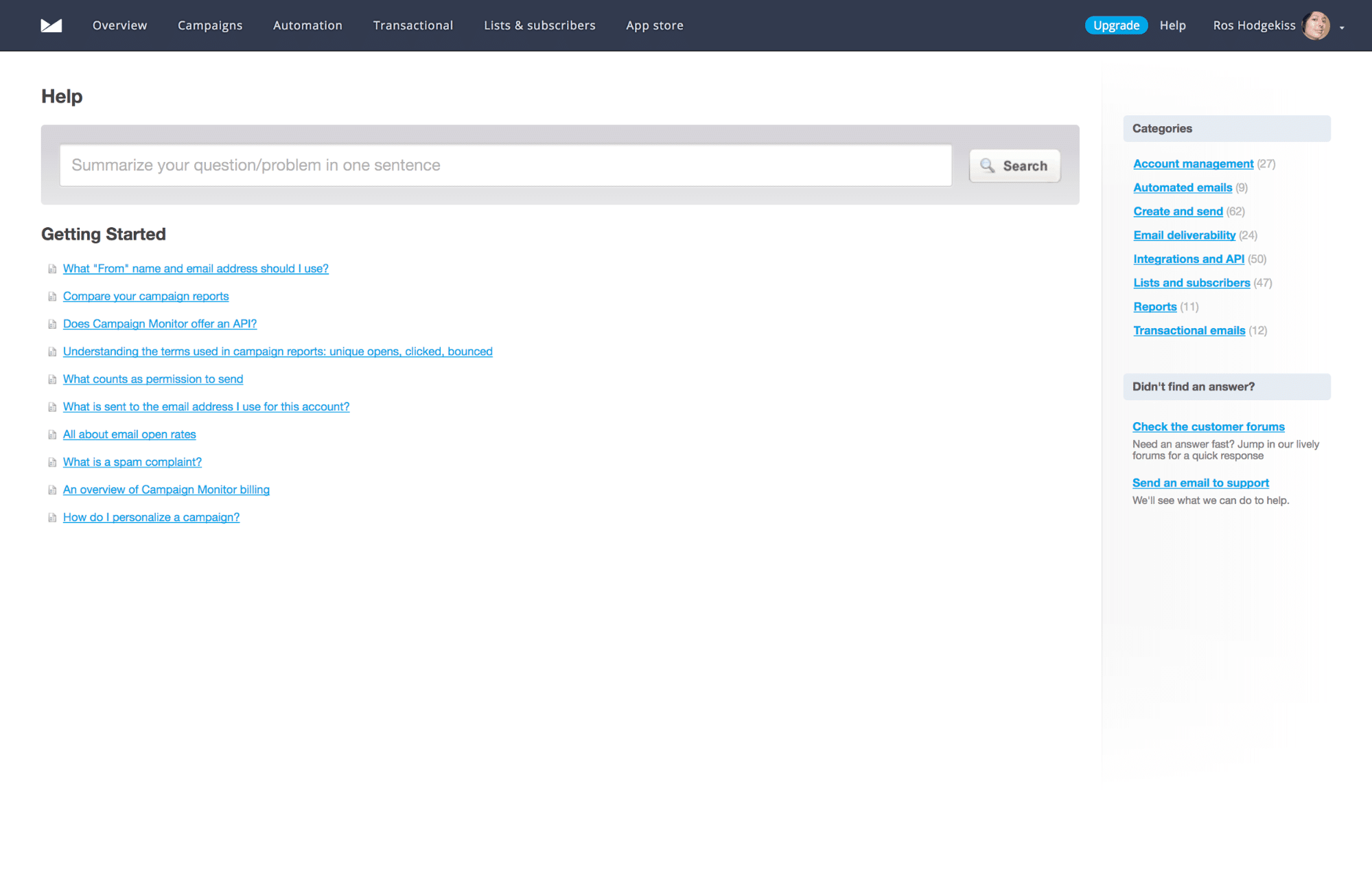Click 'Check the customer forums' link
This screenshot has width=1372, height=891.
[1208, 426]
